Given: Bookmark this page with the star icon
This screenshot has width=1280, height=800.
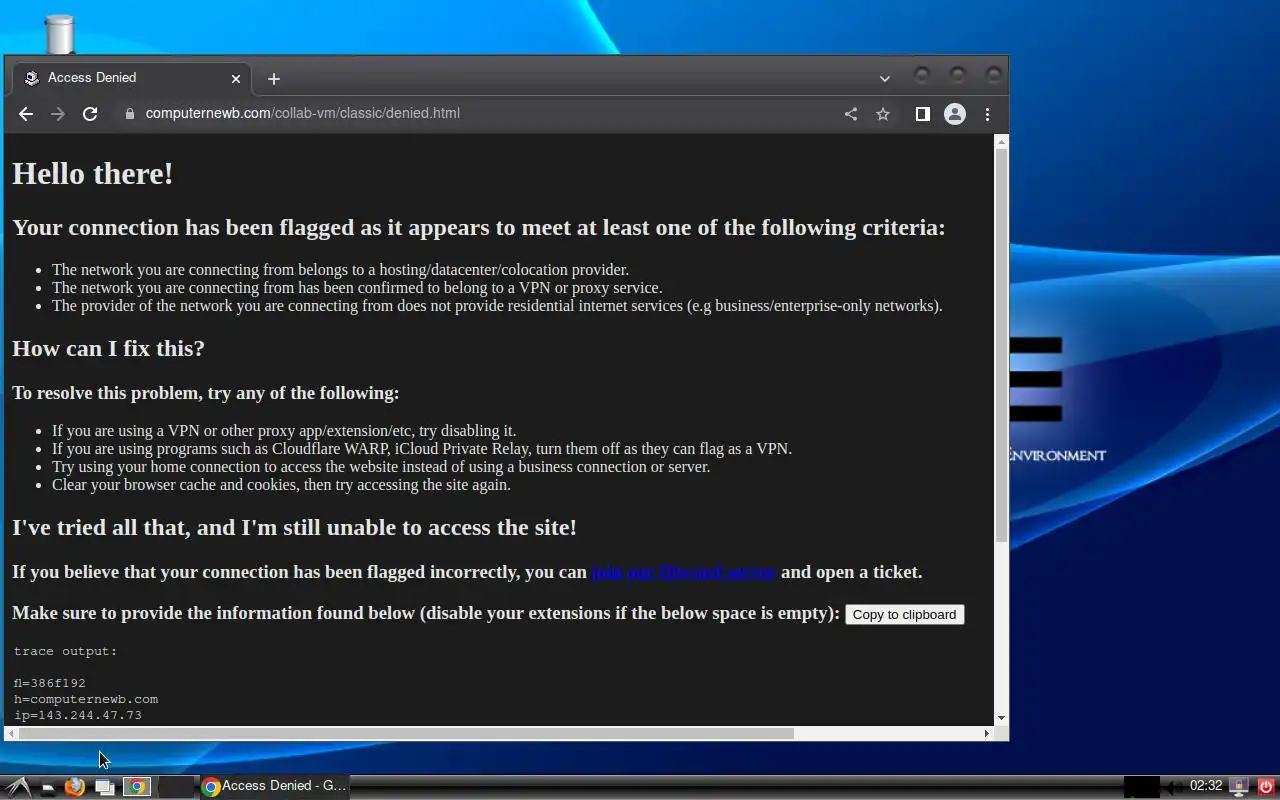Looking at the screenshot, I should 883,114.
